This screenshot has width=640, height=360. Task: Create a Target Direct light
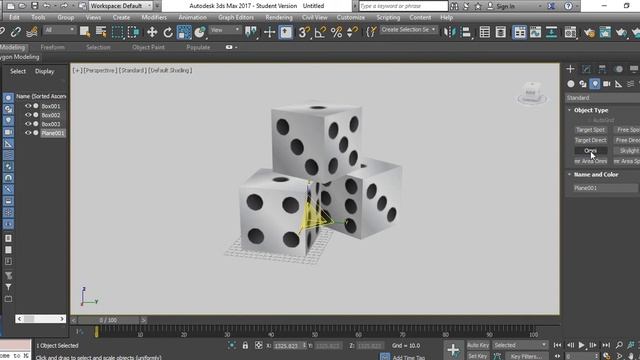coord(590,140)
